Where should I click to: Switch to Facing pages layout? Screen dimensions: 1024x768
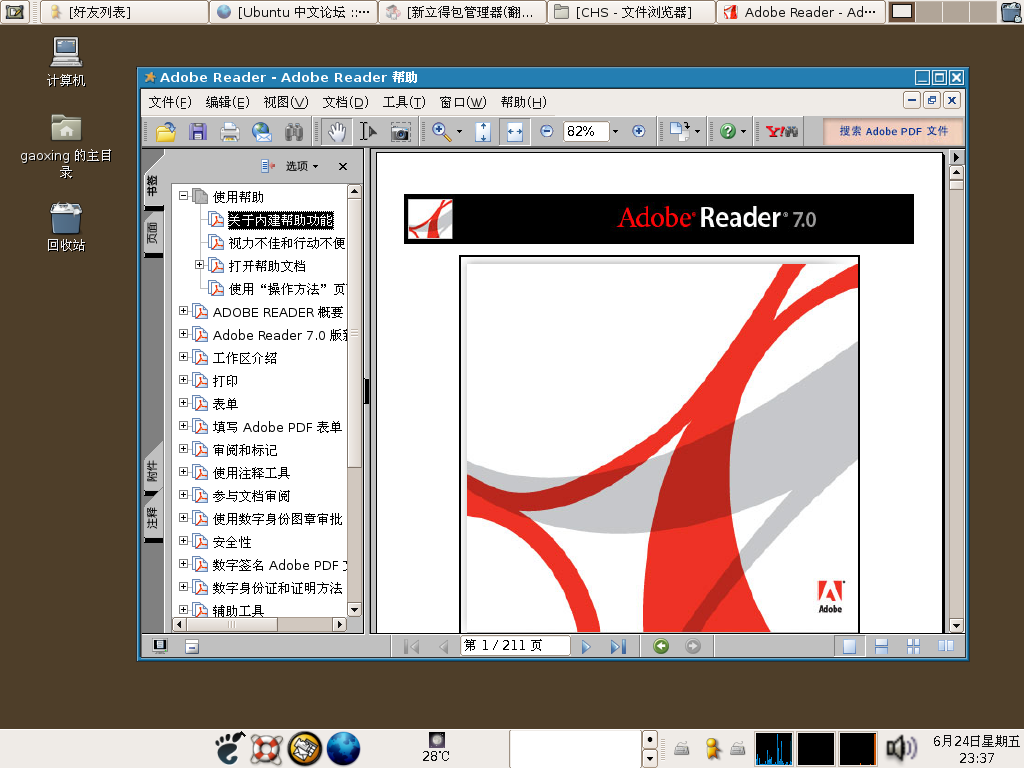pyautogui.click(x=946, y=647)
